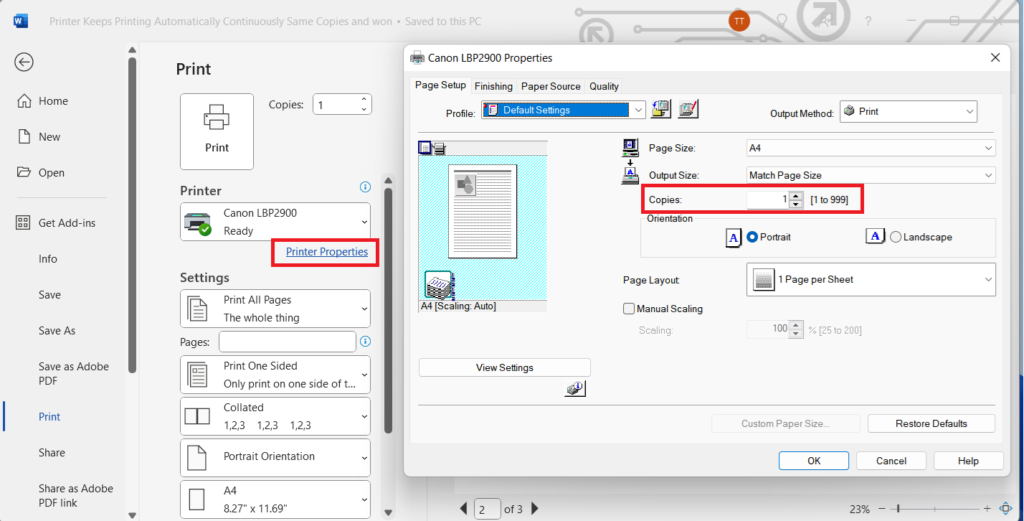Decrease Word copies with down arrow
Viewport: 1024px width, 521px height.
[364, 110]
